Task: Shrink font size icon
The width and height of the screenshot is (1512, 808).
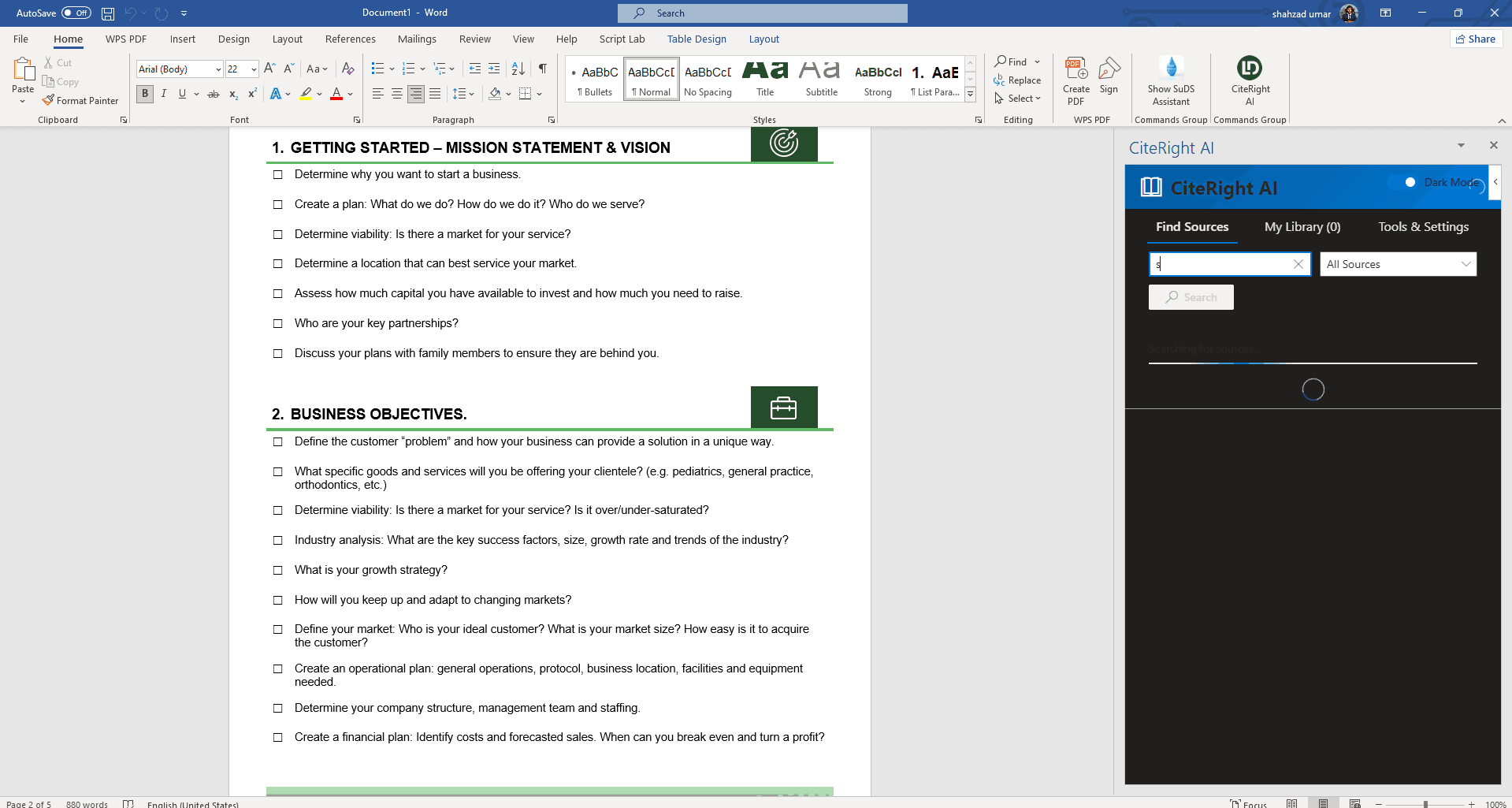Action: pos(288,69)
